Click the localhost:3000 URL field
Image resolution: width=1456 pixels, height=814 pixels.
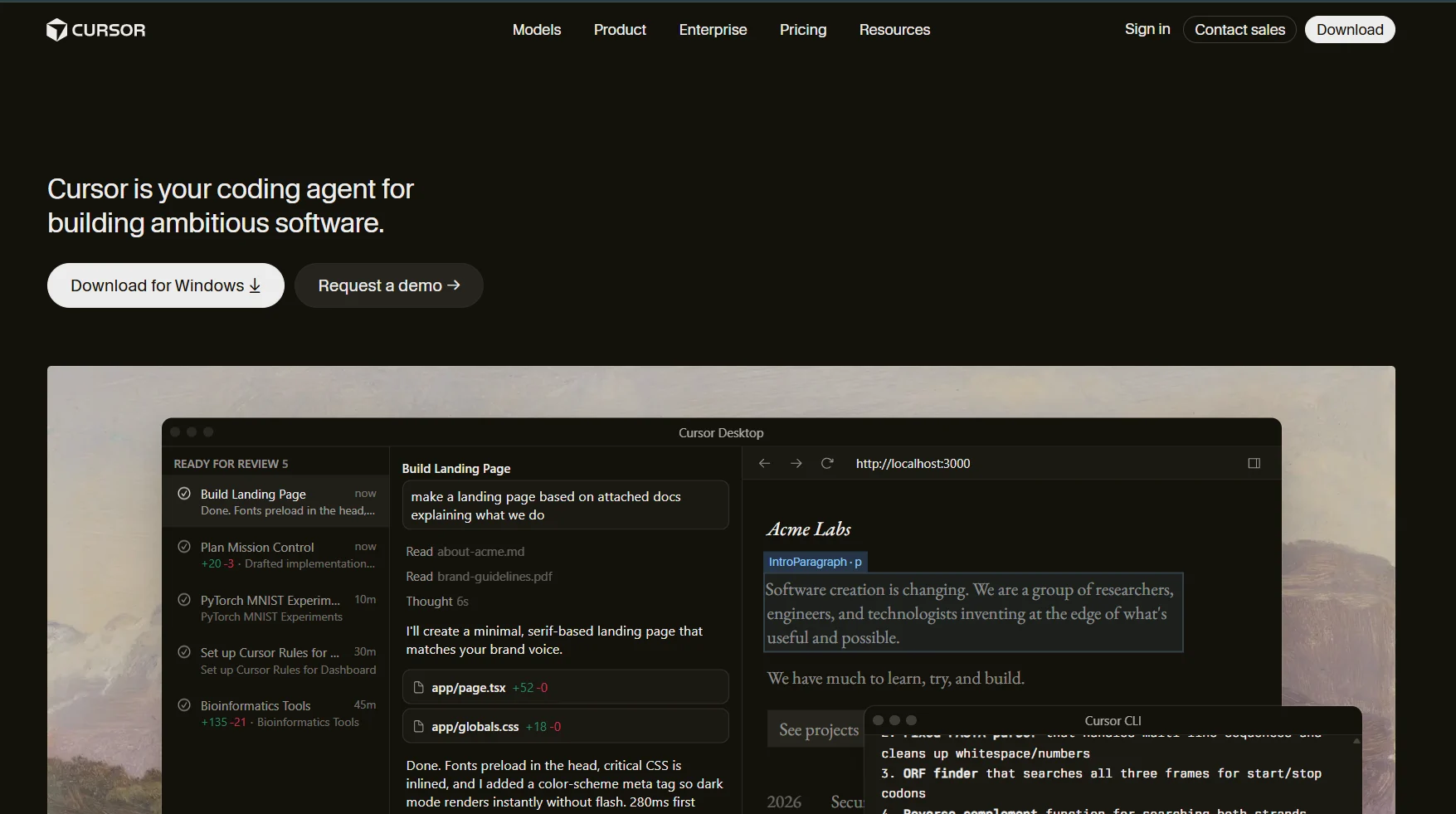click(913, 463)
